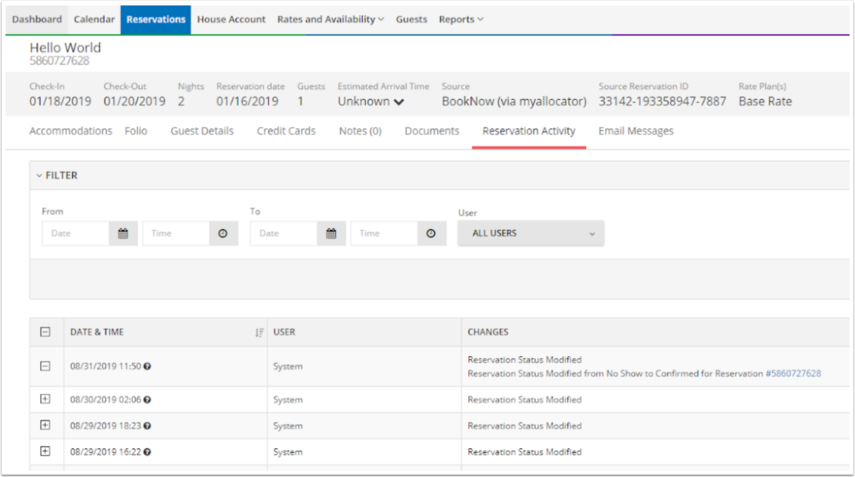Open the From date calendar picker icon

(x=123, y=233)
